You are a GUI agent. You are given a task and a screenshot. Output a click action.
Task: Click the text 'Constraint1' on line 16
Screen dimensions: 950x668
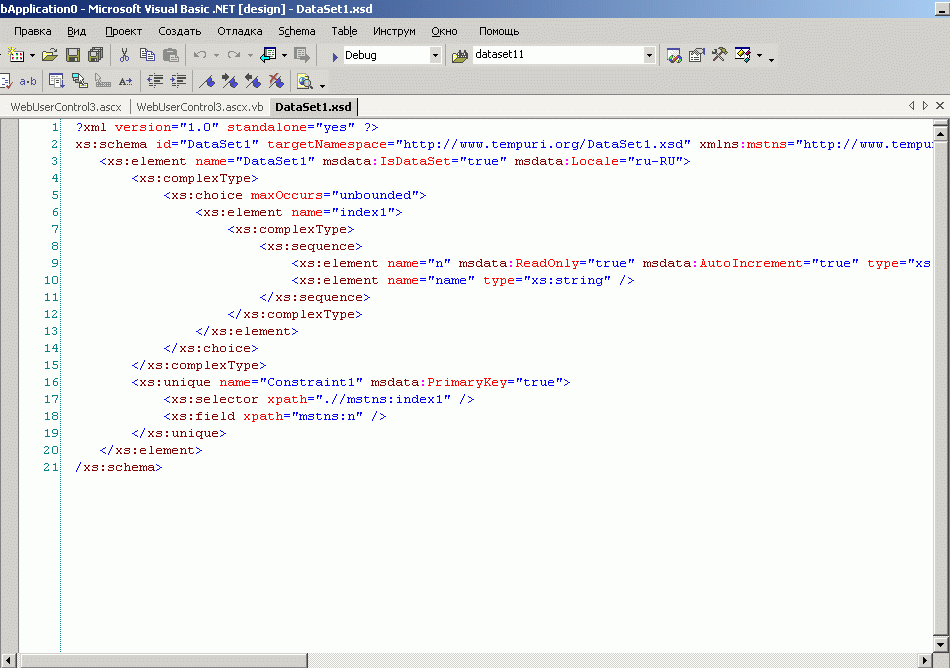[311, 382]
